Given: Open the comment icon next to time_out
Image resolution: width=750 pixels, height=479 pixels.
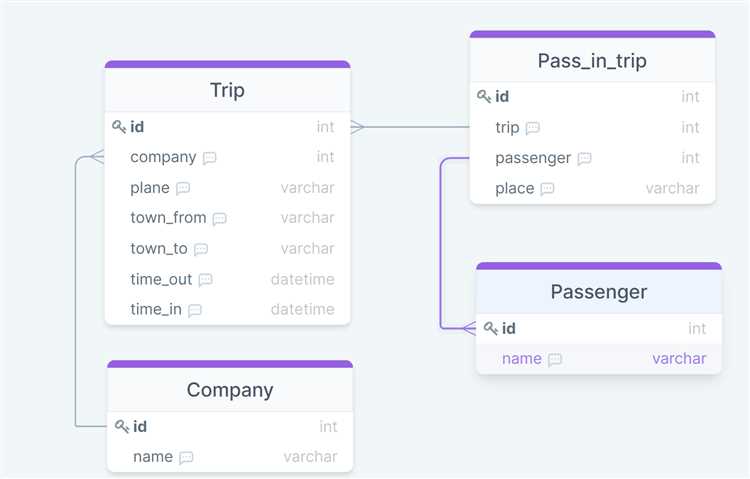Looking at the screenshot, I should click(x=205, y=280).
